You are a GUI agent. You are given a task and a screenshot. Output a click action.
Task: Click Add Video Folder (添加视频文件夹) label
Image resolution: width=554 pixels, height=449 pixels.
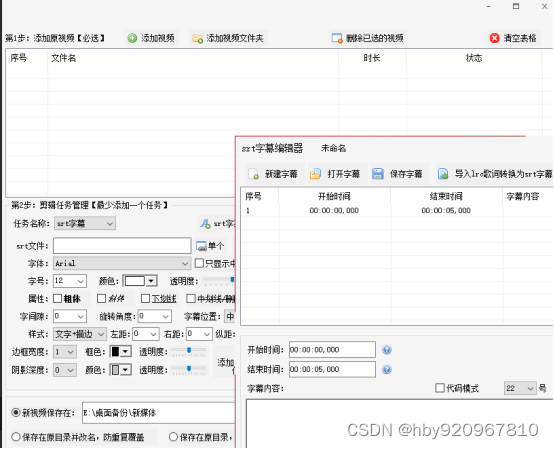(x=235, y=38)
